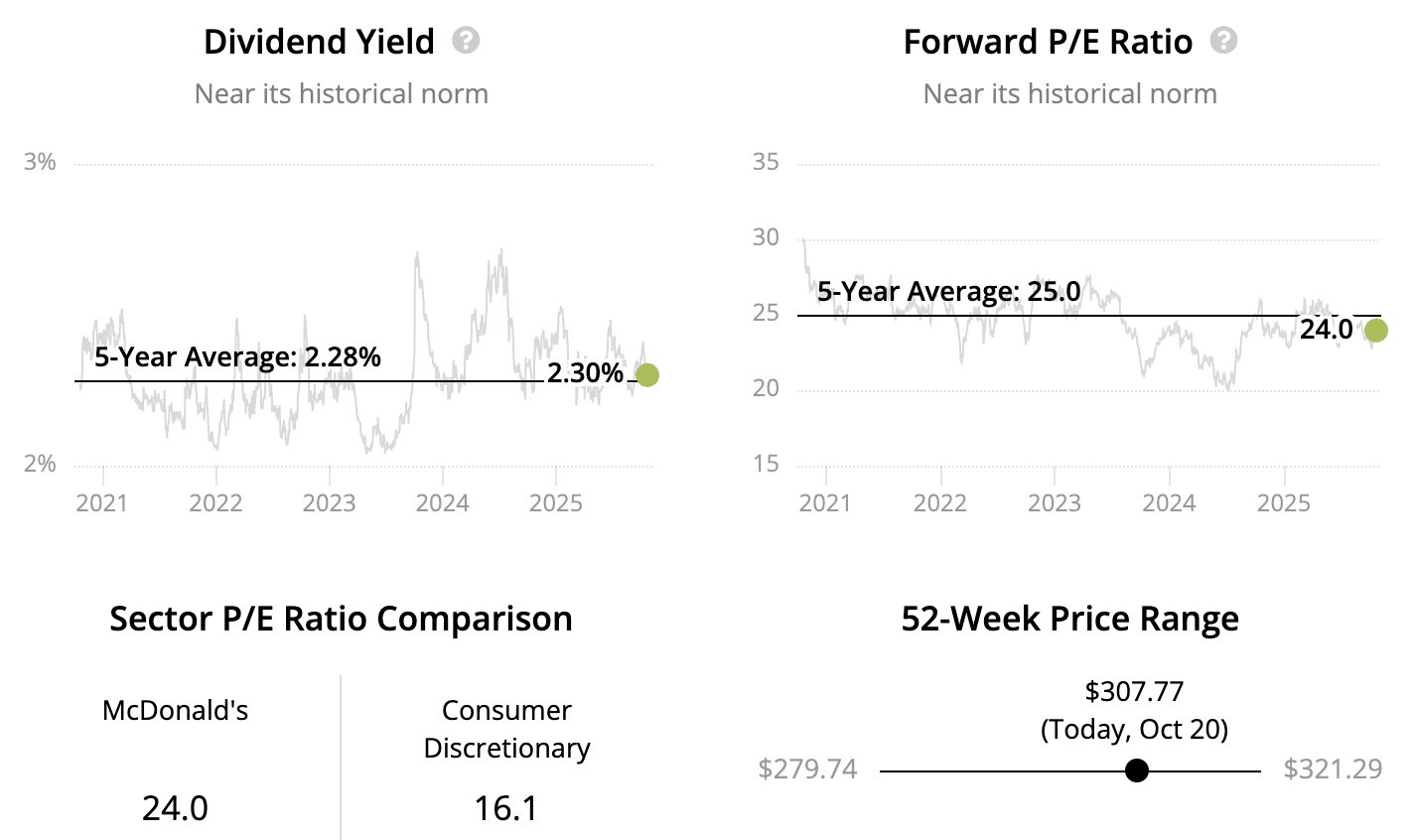Click the 2021 label on Forward P/E axis
This screenshot has width=1414, height=840.
(825, 502)
